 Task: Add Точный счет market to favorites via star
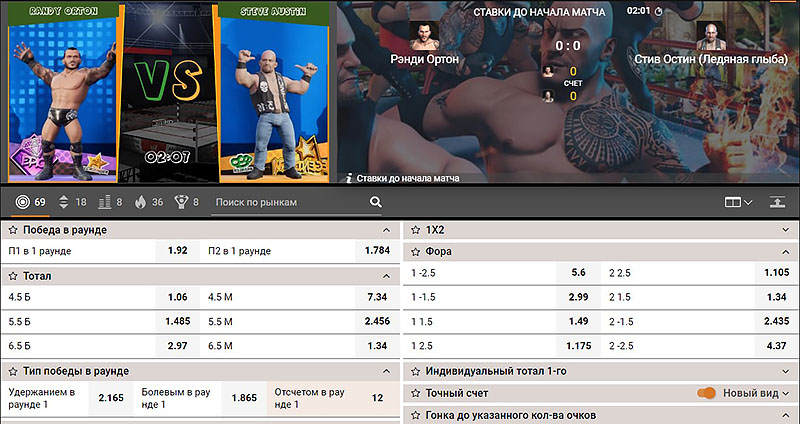tap(415, 393)
